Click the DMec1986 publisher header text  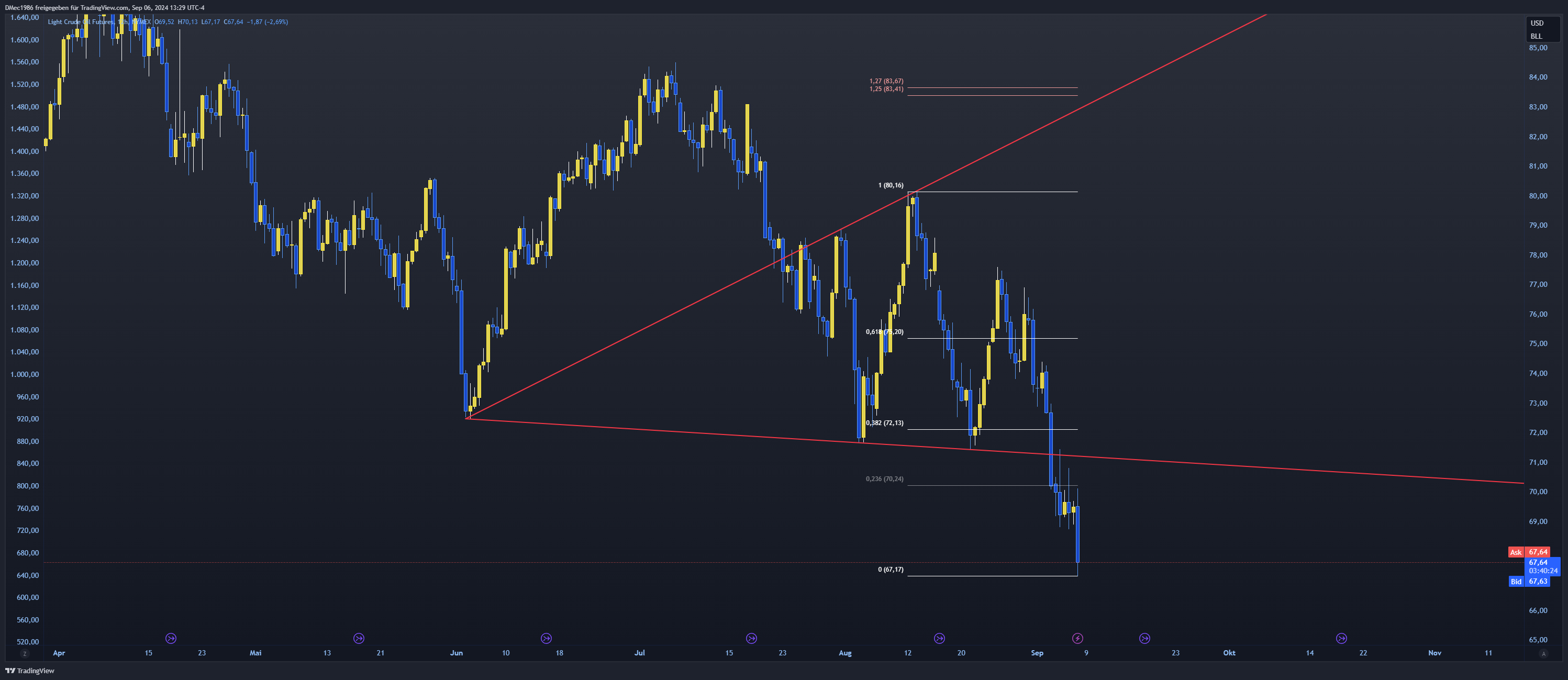pyautogui.click(x=105, y=7)
